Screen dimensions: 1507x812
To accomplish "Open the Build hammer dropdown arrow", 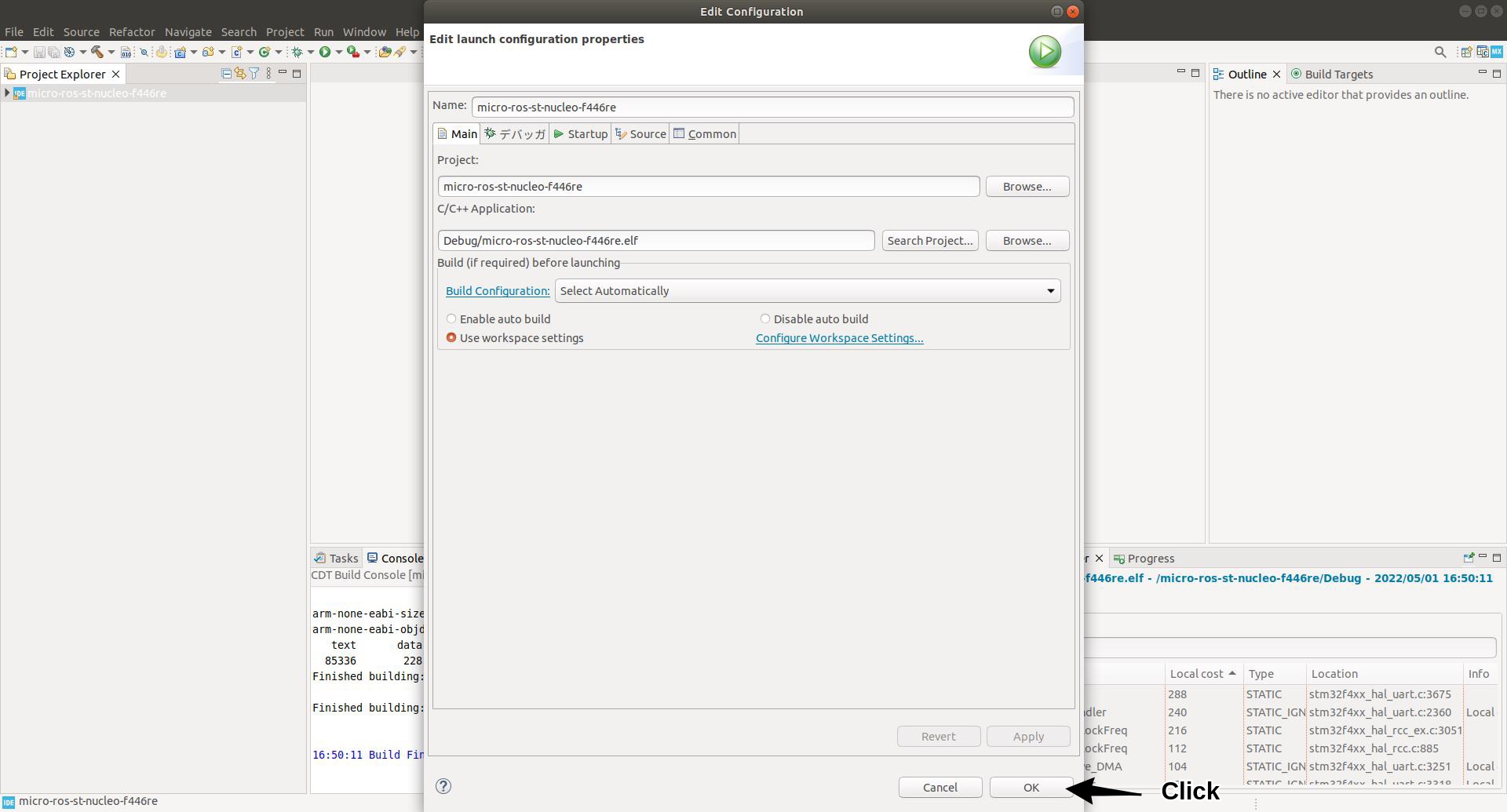I will [x=111, y=53].
